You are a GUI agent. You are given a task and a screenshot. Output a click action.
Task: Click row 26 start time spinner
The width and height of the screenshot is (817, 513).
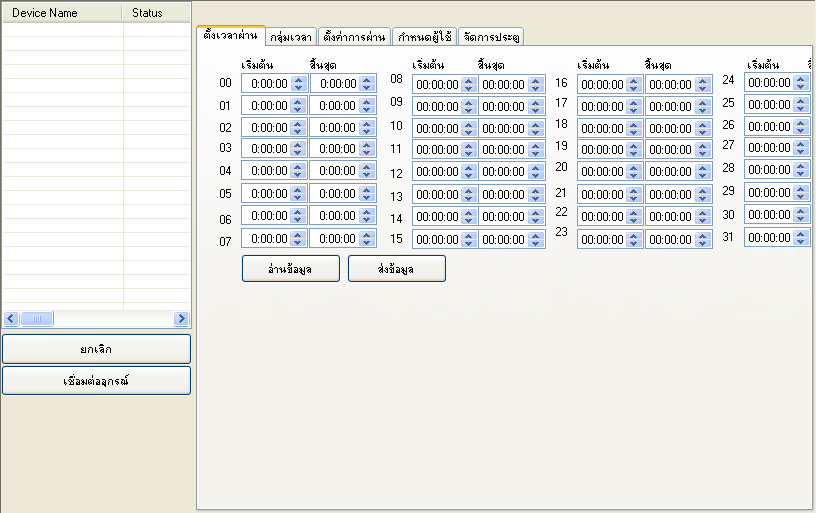(801, 126)
